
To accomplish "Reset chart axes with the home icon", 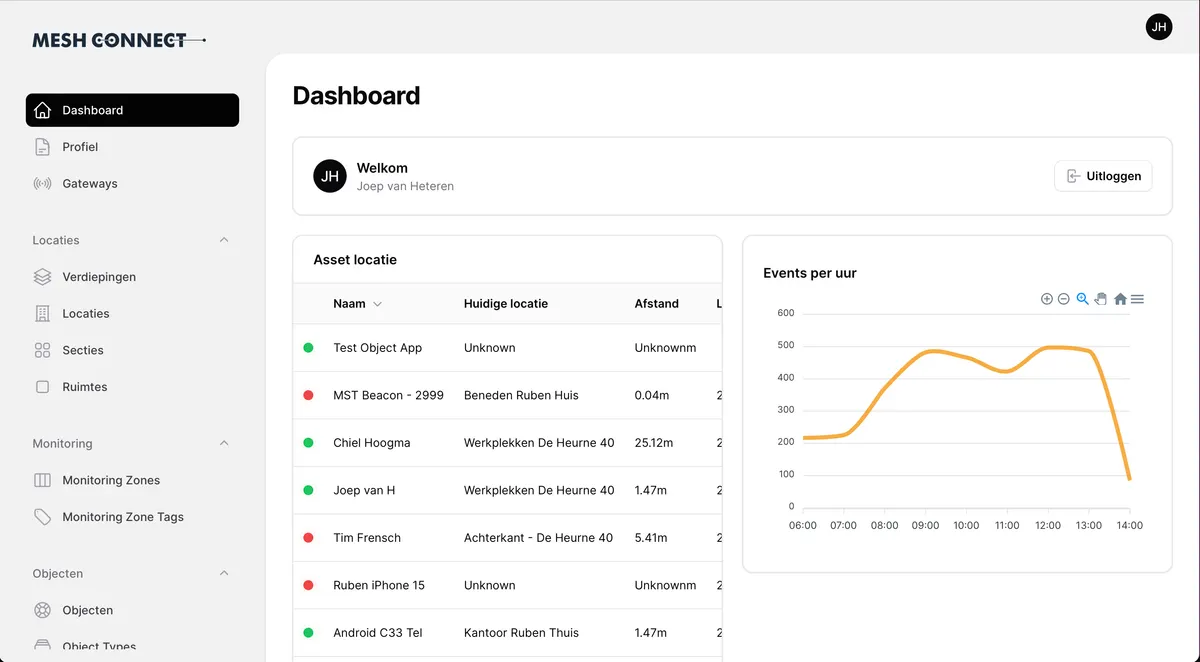I will [1120, 298].
